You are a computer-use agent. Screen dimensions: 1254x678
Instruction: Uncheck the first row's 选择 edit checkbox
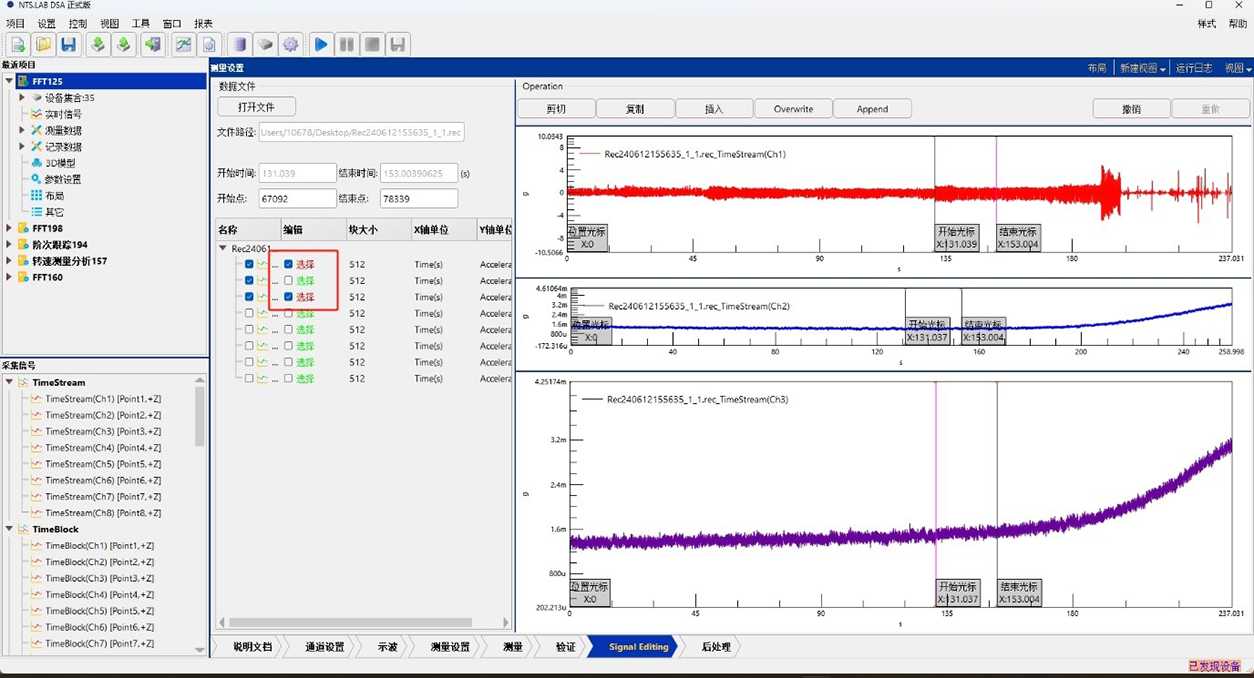[289, 264]
